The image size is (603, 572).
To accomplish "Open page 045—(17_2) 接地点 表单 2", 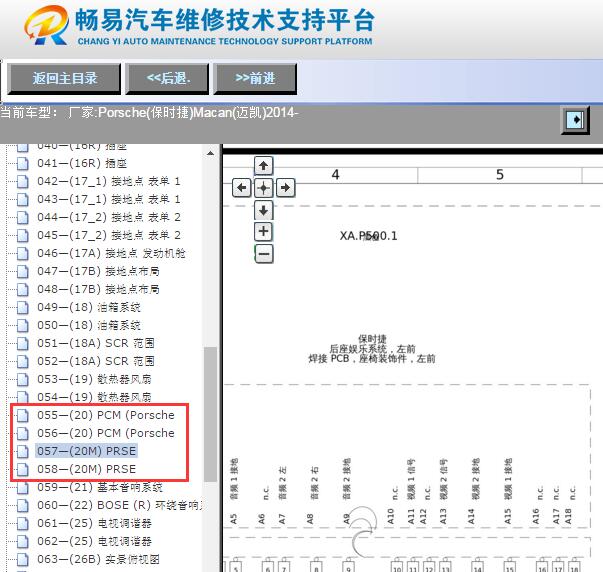I will click(x=109, y=235).
